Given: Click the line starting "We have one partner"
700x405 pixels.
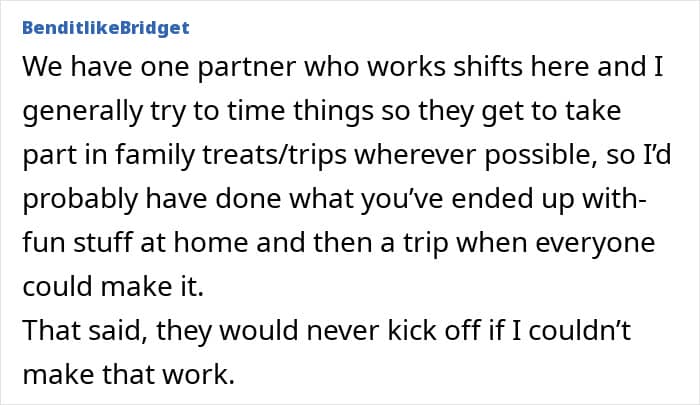Looking at the screenshot, I should point(338,69).
